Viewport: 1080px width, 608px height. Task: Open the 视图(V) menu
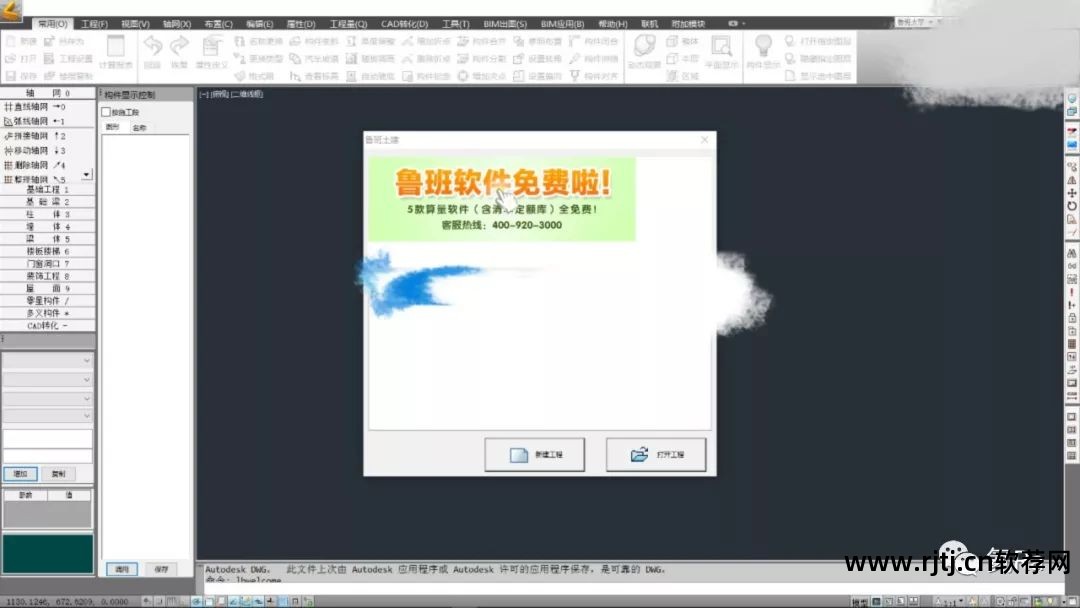(x=135, y=23)
